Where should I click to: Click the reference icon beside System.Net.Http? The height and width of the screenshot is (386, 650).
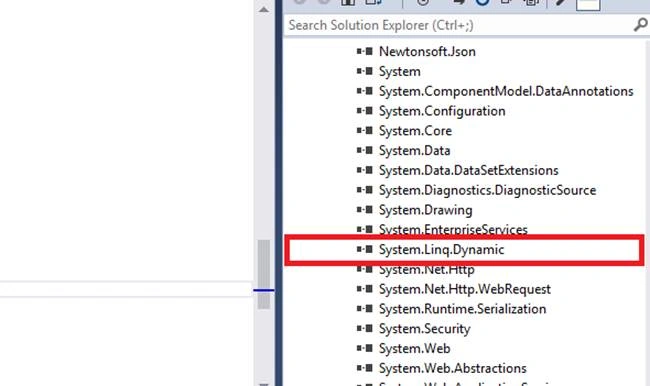[x=364, y=269]
